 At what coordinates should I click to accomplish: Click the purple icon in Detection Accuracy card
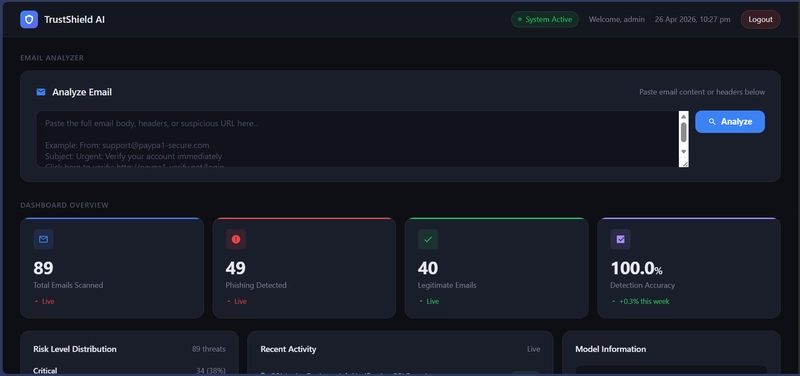coord(620,239)
